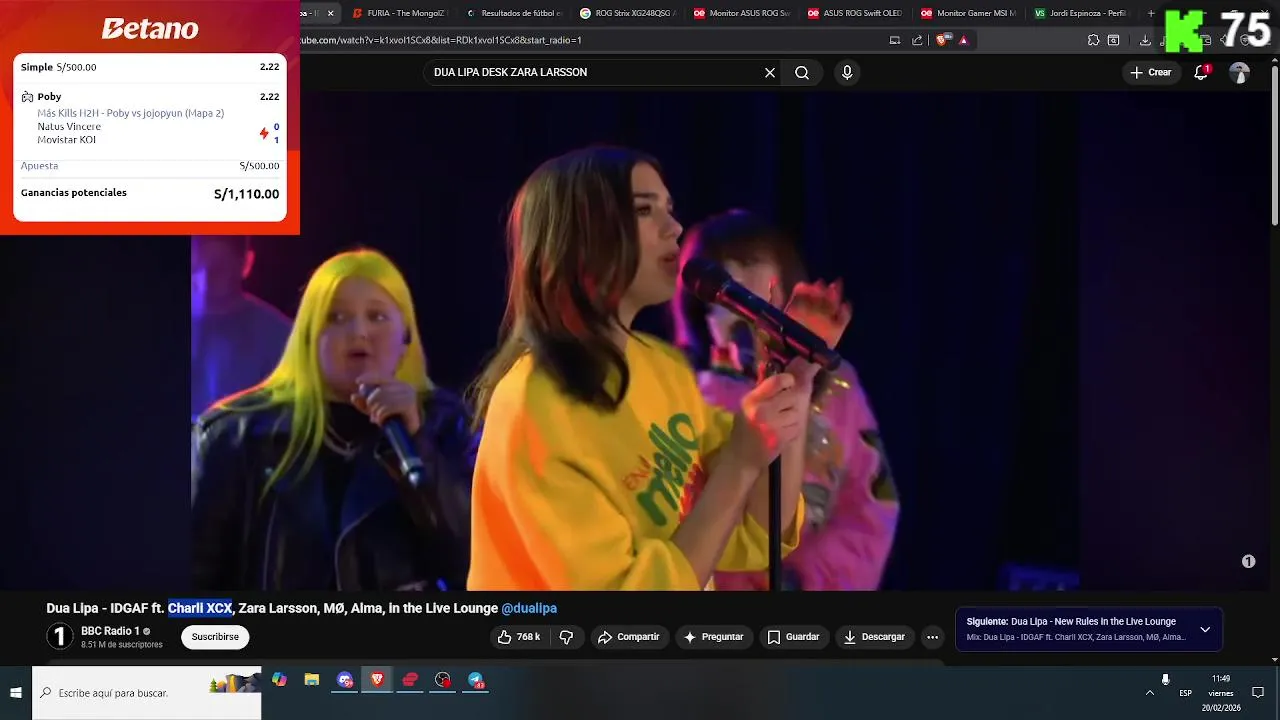Save the video with Guardar
Image resolution: width=1280 pixels, height=720 pixels.
coord(793,637)
